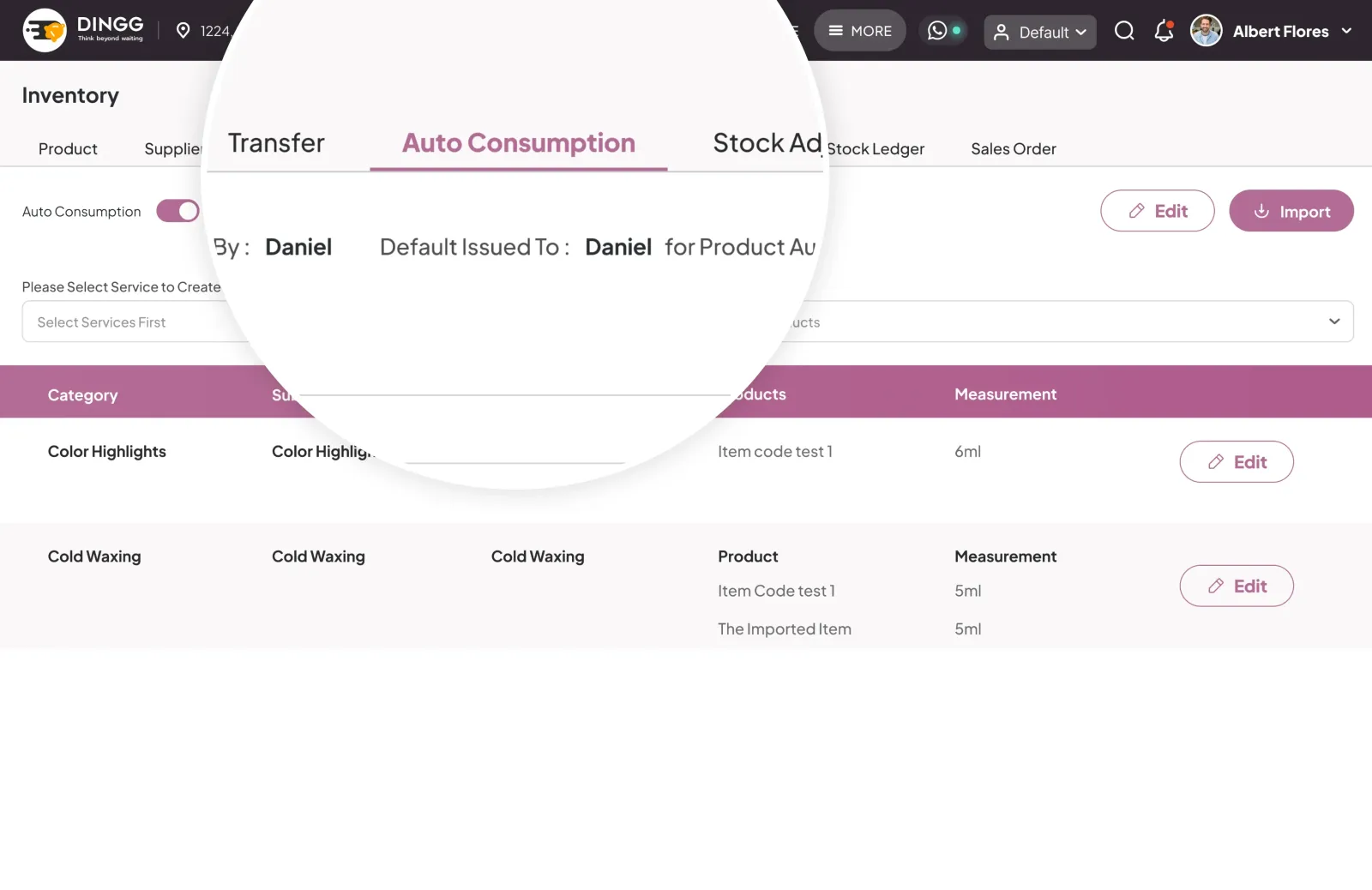Open the Sales Order tab

coord(1013,148)
